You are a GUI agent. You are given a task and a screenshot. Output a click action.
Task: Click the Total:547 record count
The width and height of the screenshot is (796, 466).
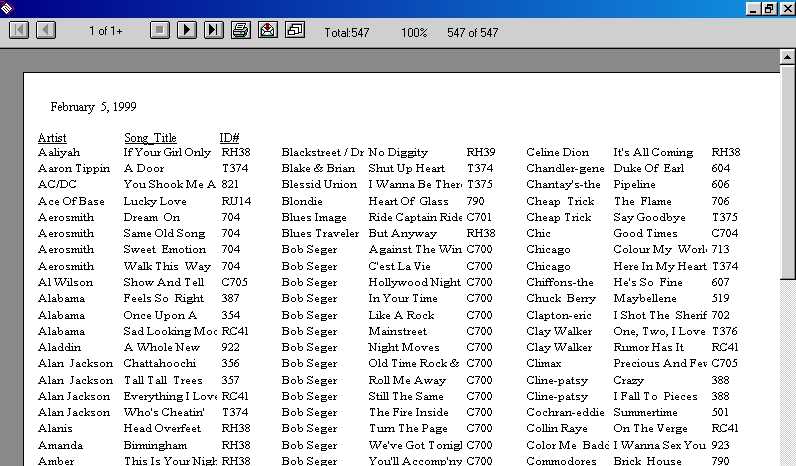tap(347, 33)
